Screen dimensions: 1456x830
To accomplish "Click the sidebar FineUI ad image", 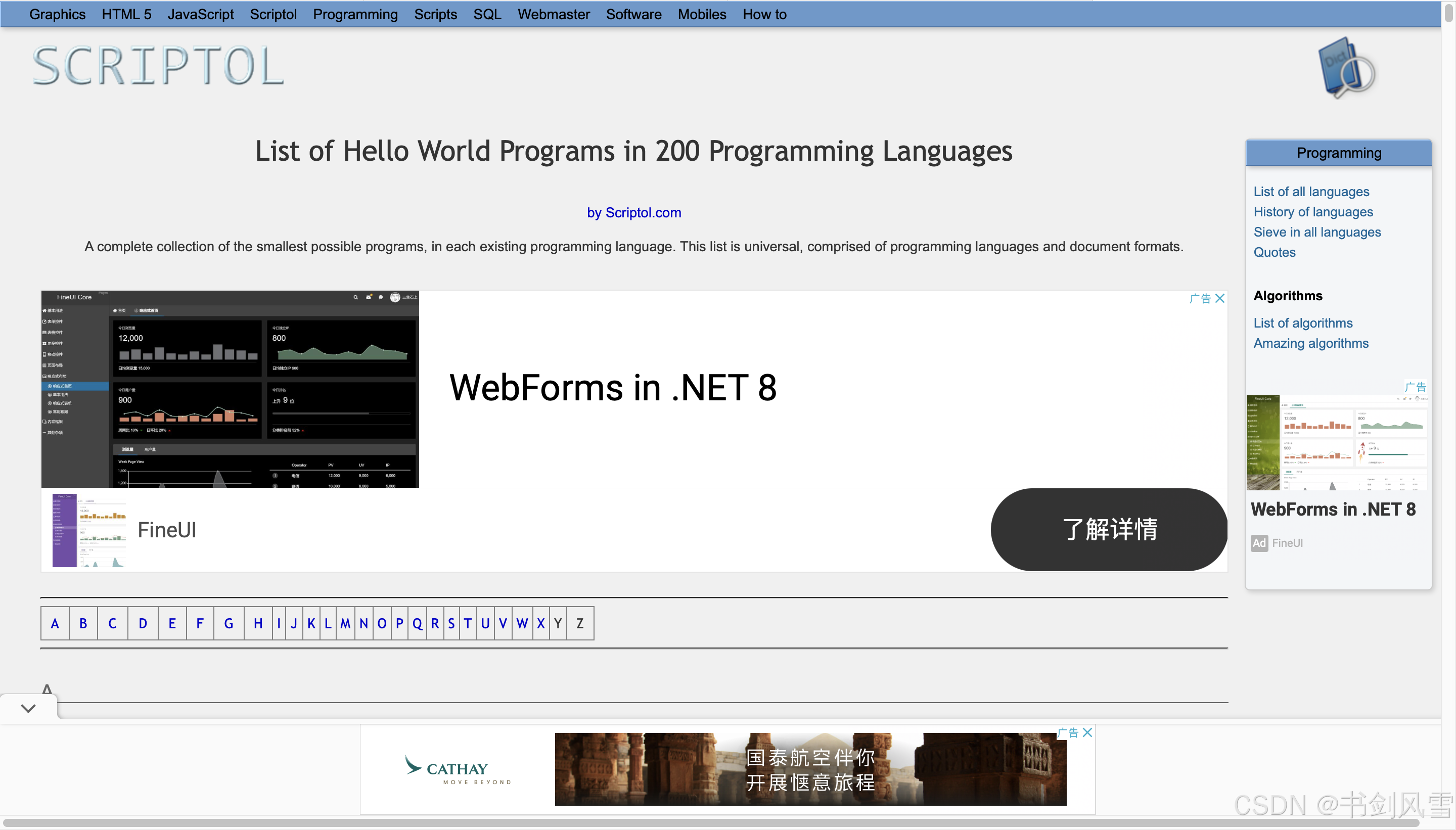I will pyautogui.click(x=1337, y=442).
